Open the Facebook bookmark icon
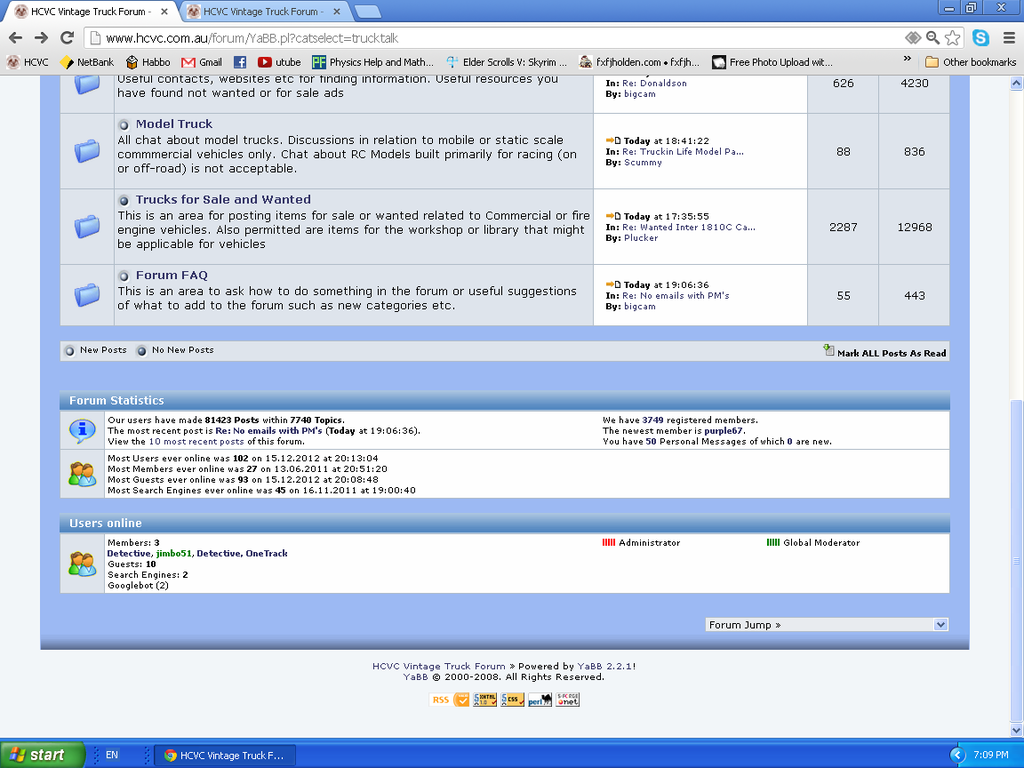 point(240,62)
